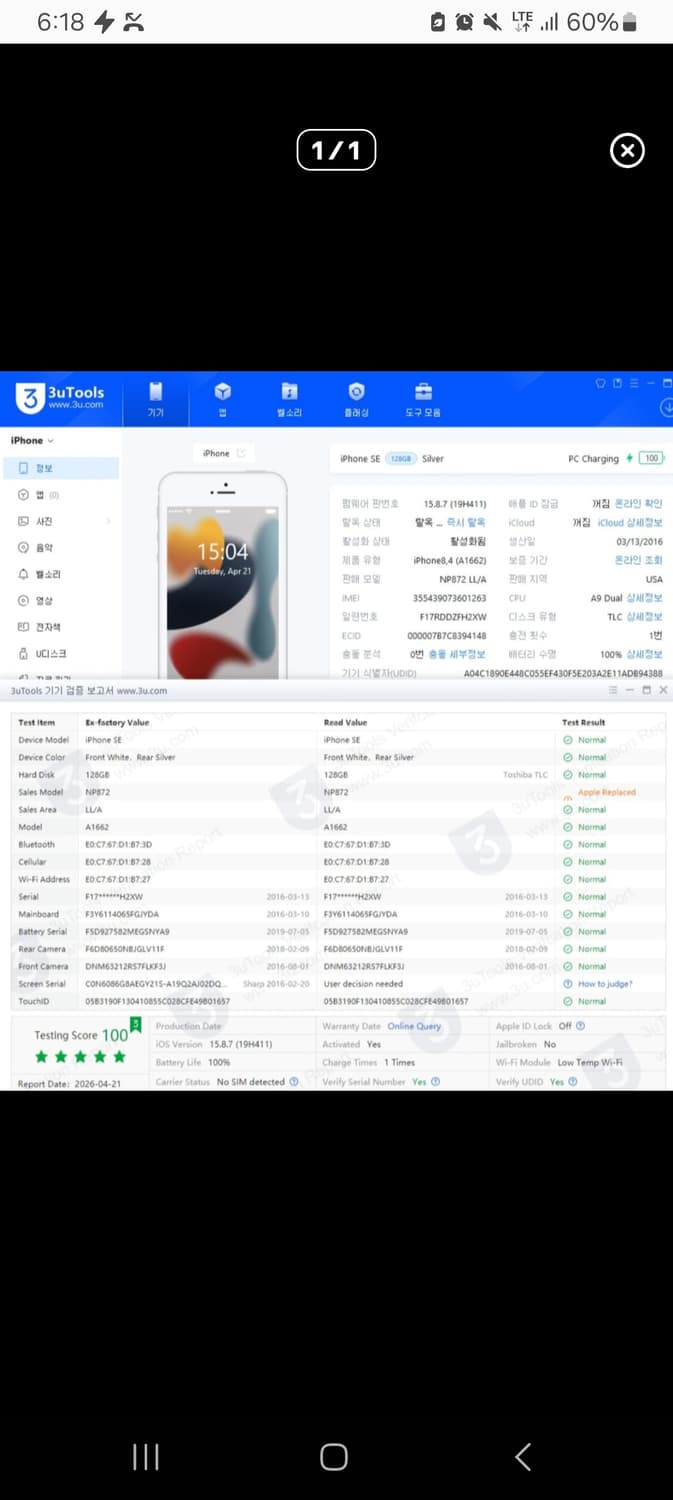Click Battery Serial F5D927582MEGSNYA9 ex-factory value
Screen dimensions: 673x1500
(x=128, y=932)
